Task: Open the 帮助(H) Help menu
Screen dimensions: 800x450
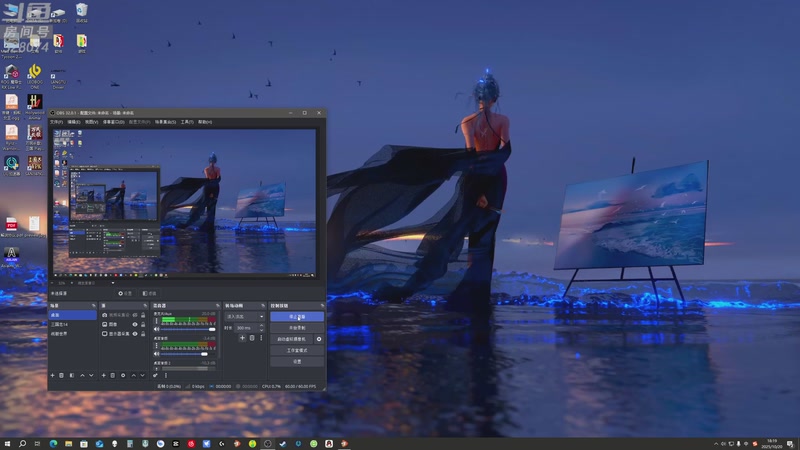Action: [205, 122]
